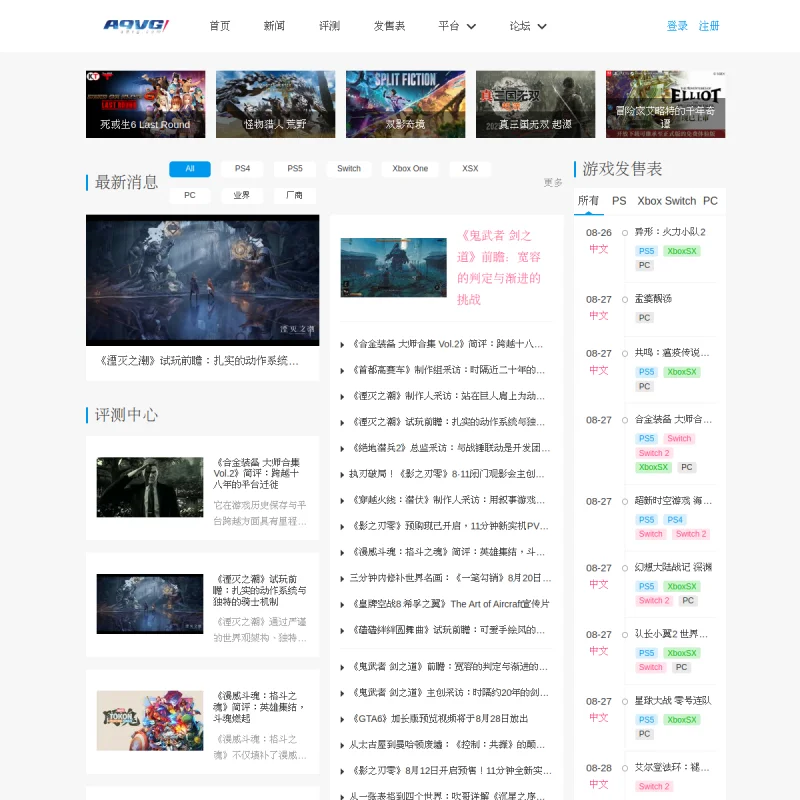Expand the 平台 dropdown menu

pyautogui.click(x=457, y=26)
